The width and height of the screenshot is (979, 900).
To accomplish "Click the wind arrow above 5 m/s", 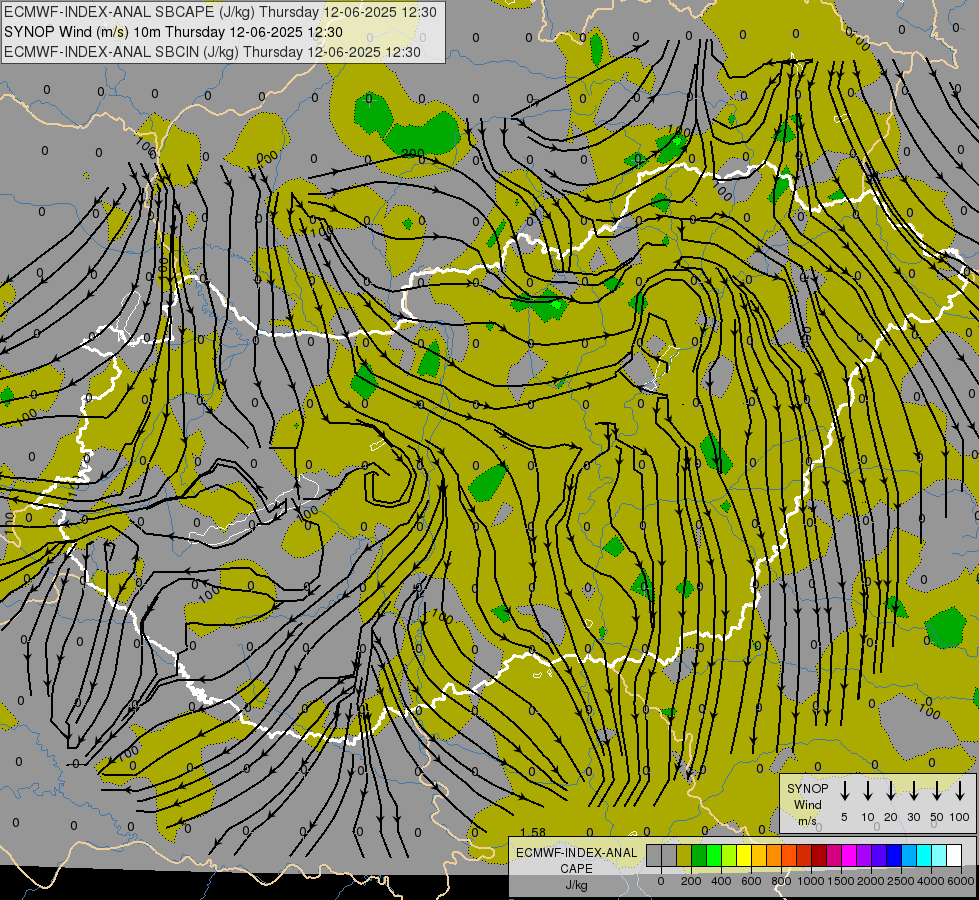I will [x=845, y=791].
